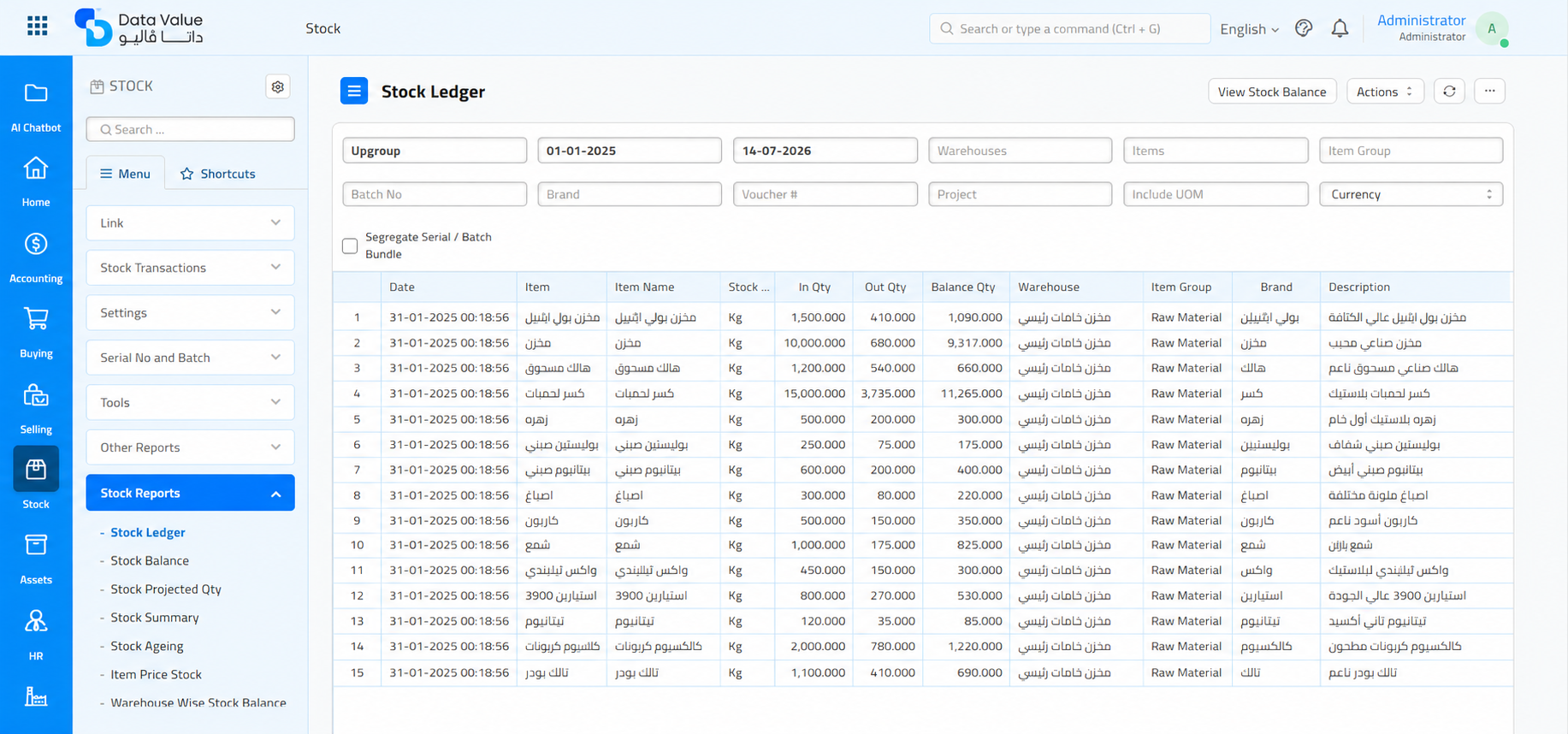Image resolution: width=1568 pixels, height=734 pixels.
Task: Click the In Qty column header
Action: (x=814, y=287)
